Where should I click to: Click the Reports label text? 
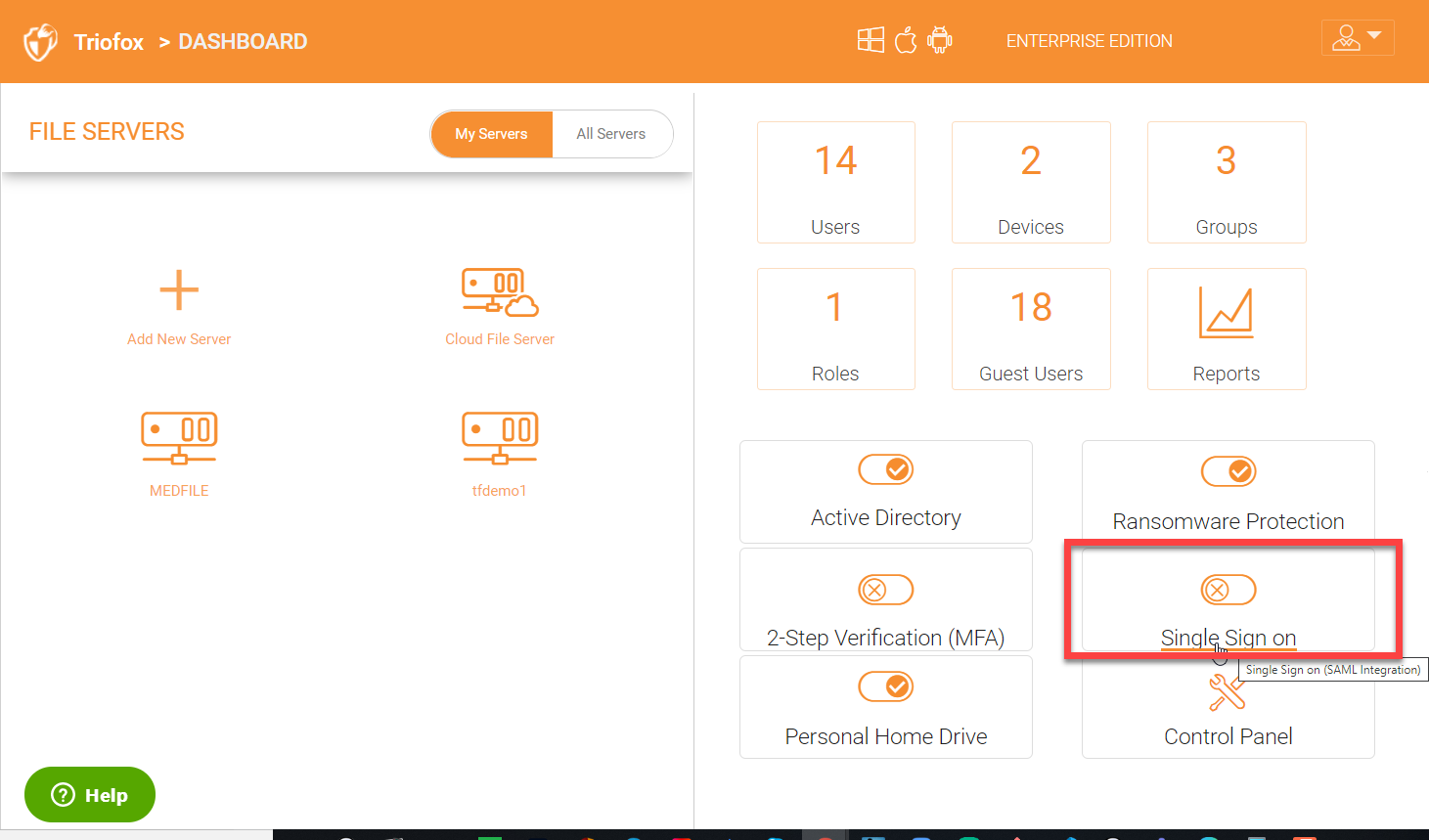(1227, 374)
